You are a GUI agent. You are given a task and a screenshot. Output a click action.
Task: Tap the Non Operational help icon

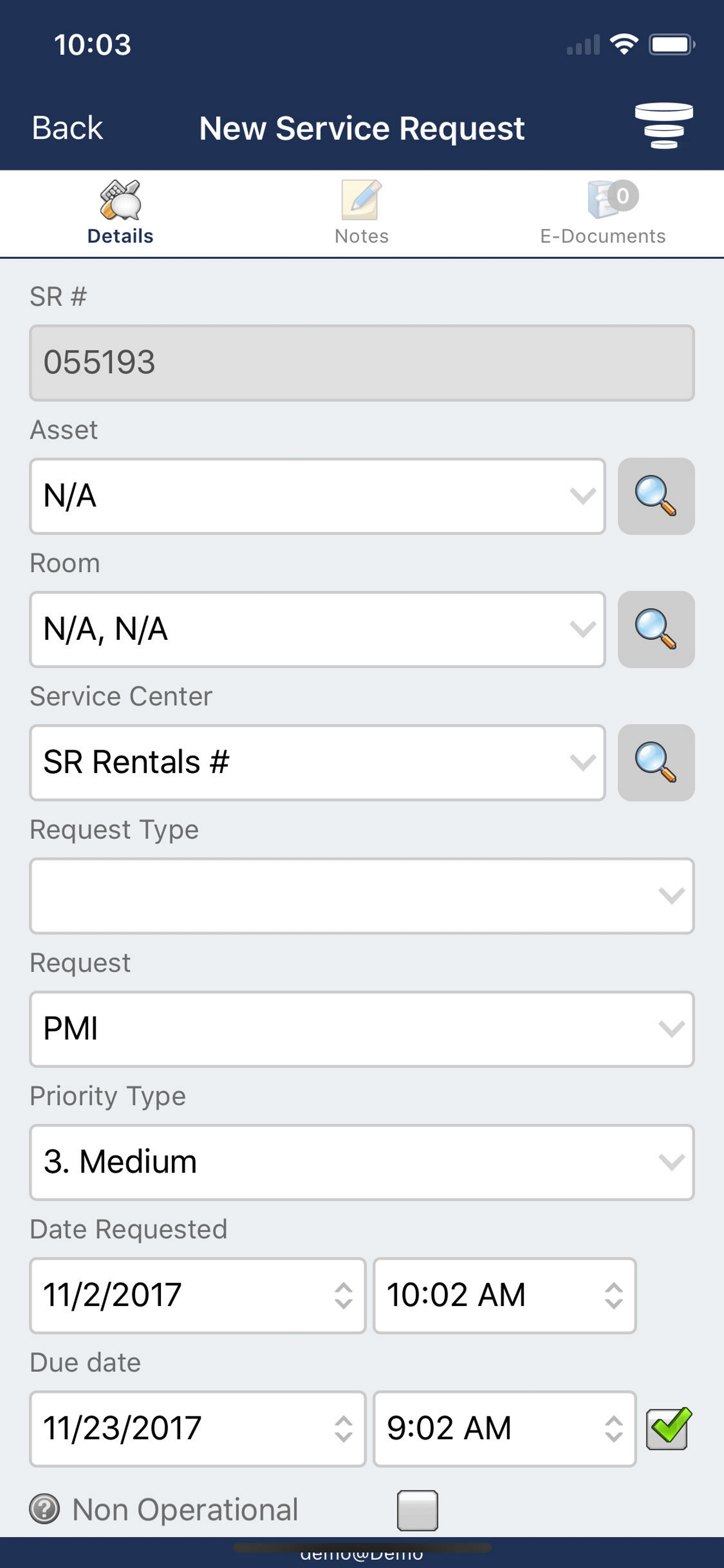click(x=44, y=1509)
